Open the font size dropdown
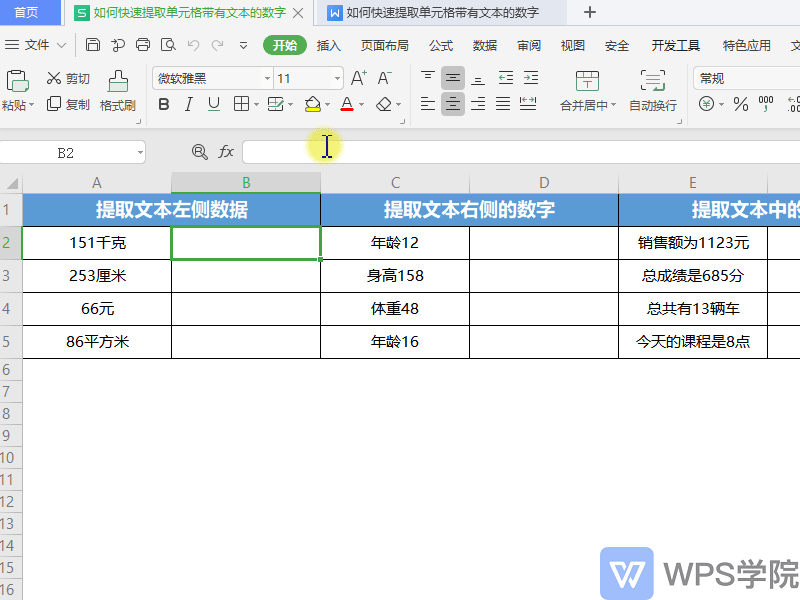Screen dimensions: 800x600 337,79
